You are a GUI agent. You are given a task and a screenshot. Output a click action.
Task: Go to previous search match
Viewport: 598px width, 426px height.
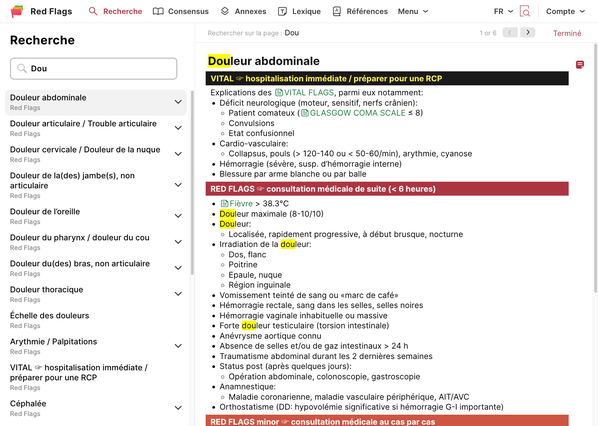coord(510,33)
